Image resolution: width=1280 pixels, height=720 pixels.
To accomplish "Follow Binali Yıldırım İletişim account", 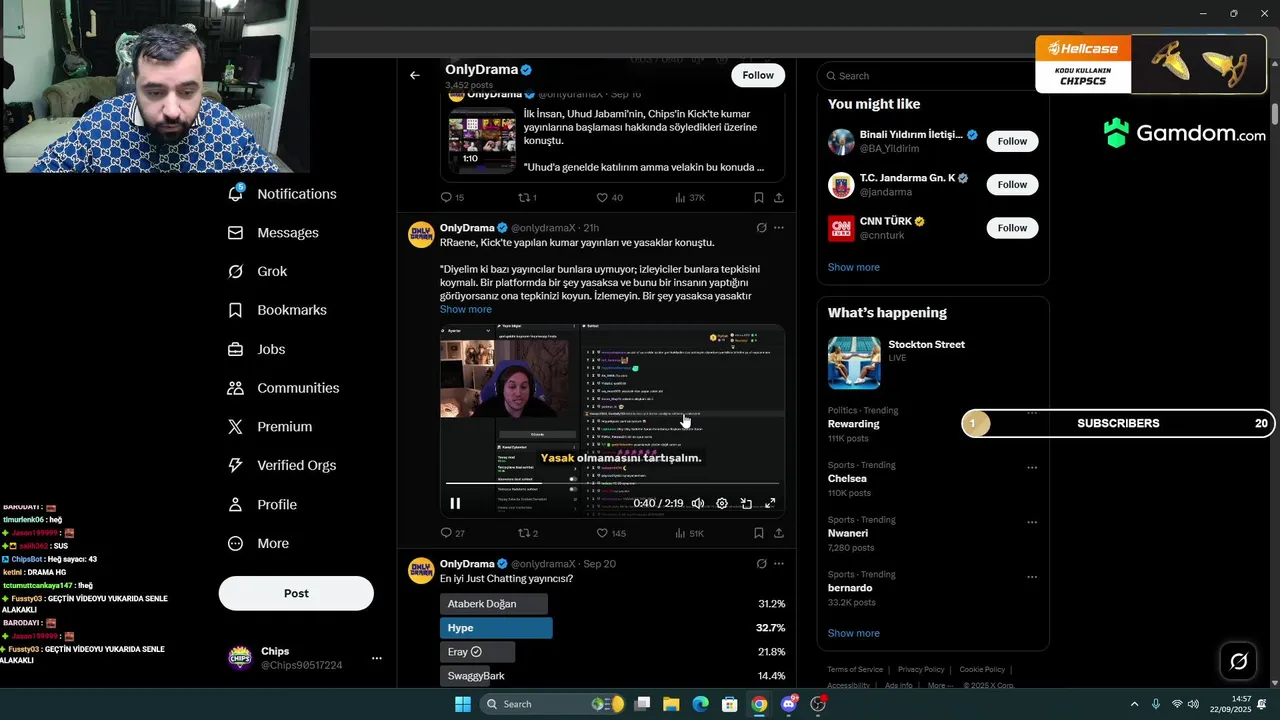I will pyautogui.click(x=1012, y=141).
